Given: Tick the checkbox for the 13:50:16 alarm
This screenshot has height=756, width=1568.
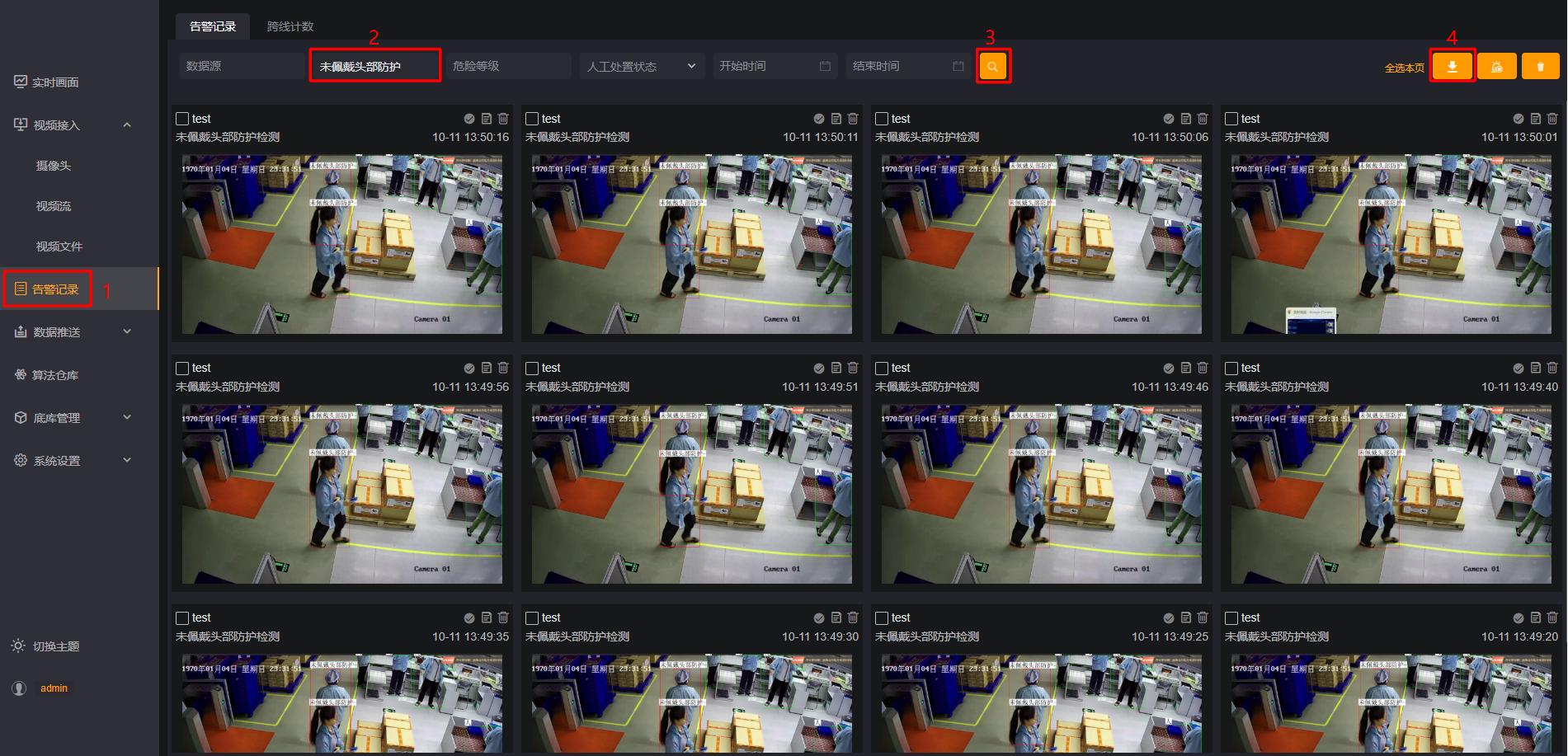Looking at the screenshot, I should pos(182,119).
